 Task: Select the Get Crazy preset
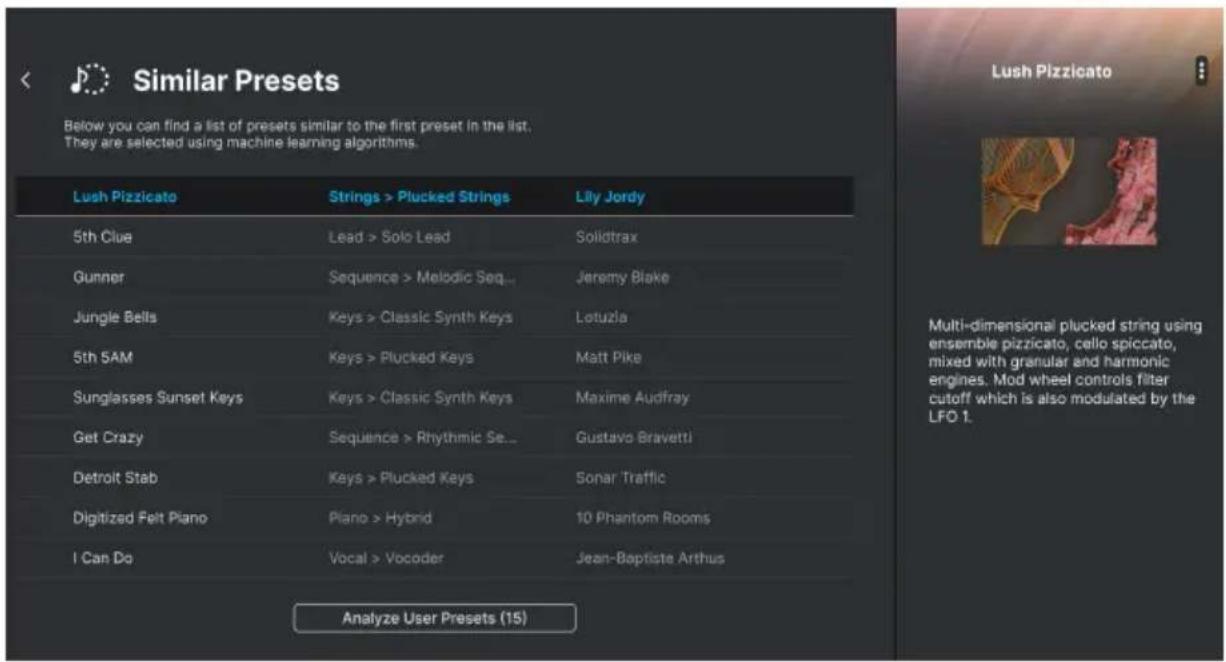pos(435,437)
